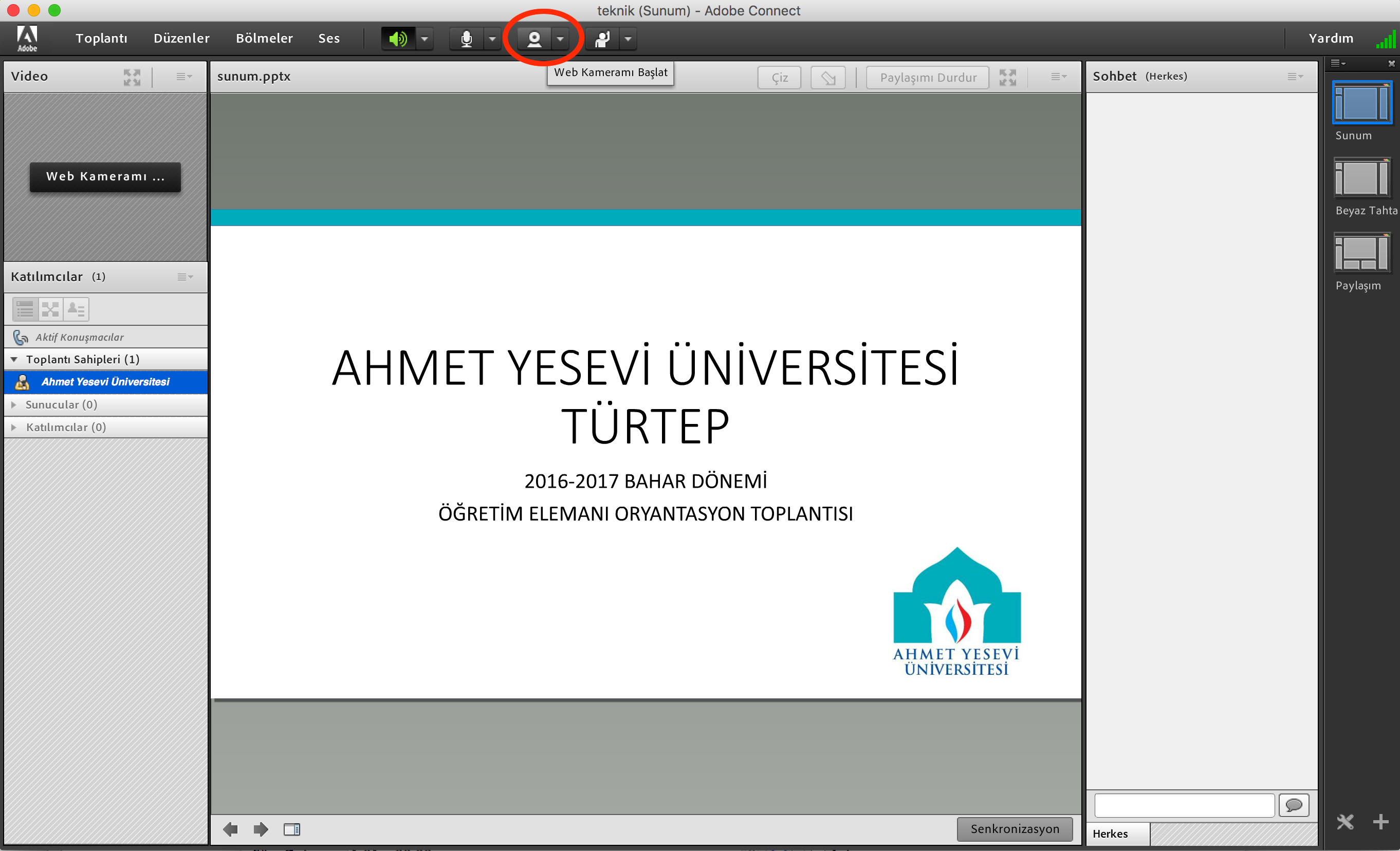Switch to breakout room view
Viewport: 1400px width, 851px height.
pyautogui.click(x=50, y=309)
